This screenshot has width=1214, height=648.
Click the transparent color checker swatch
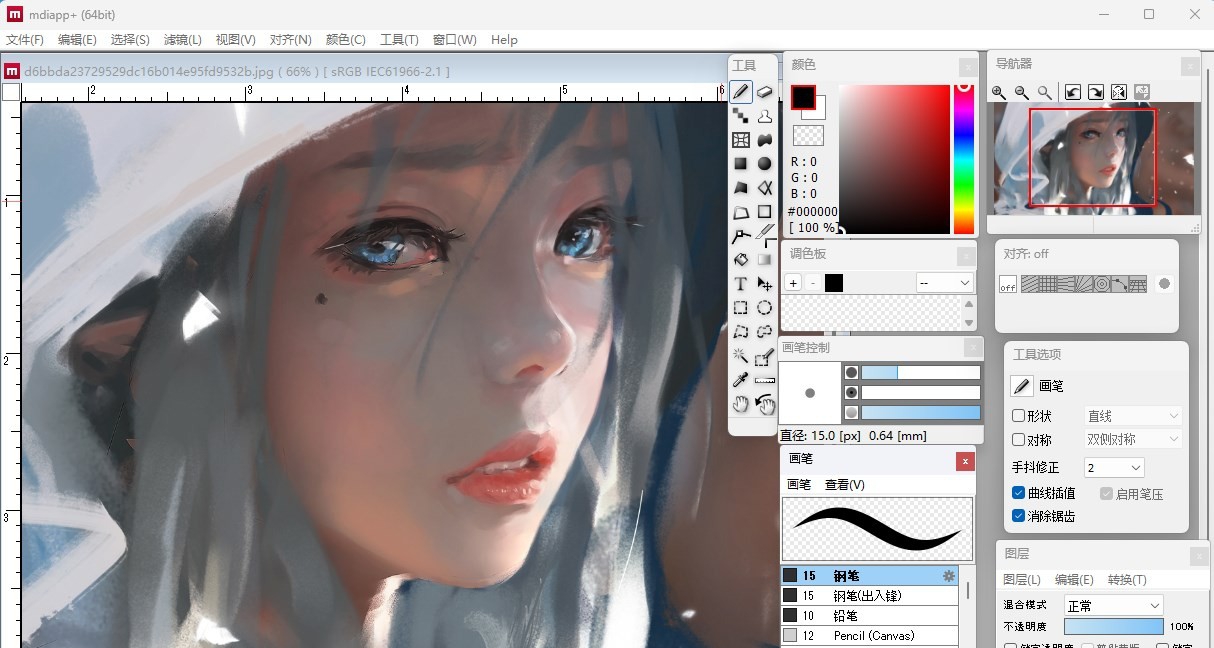(808, 135)
